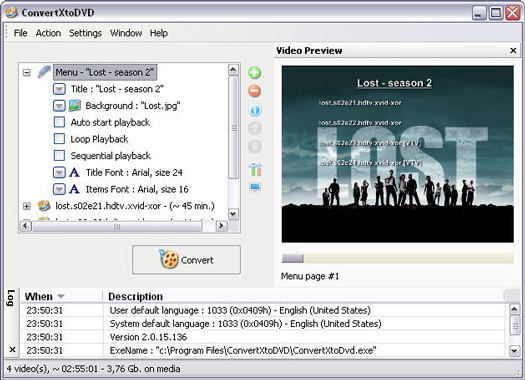
Task: Click the Description column header
Action: coord(303,297)
